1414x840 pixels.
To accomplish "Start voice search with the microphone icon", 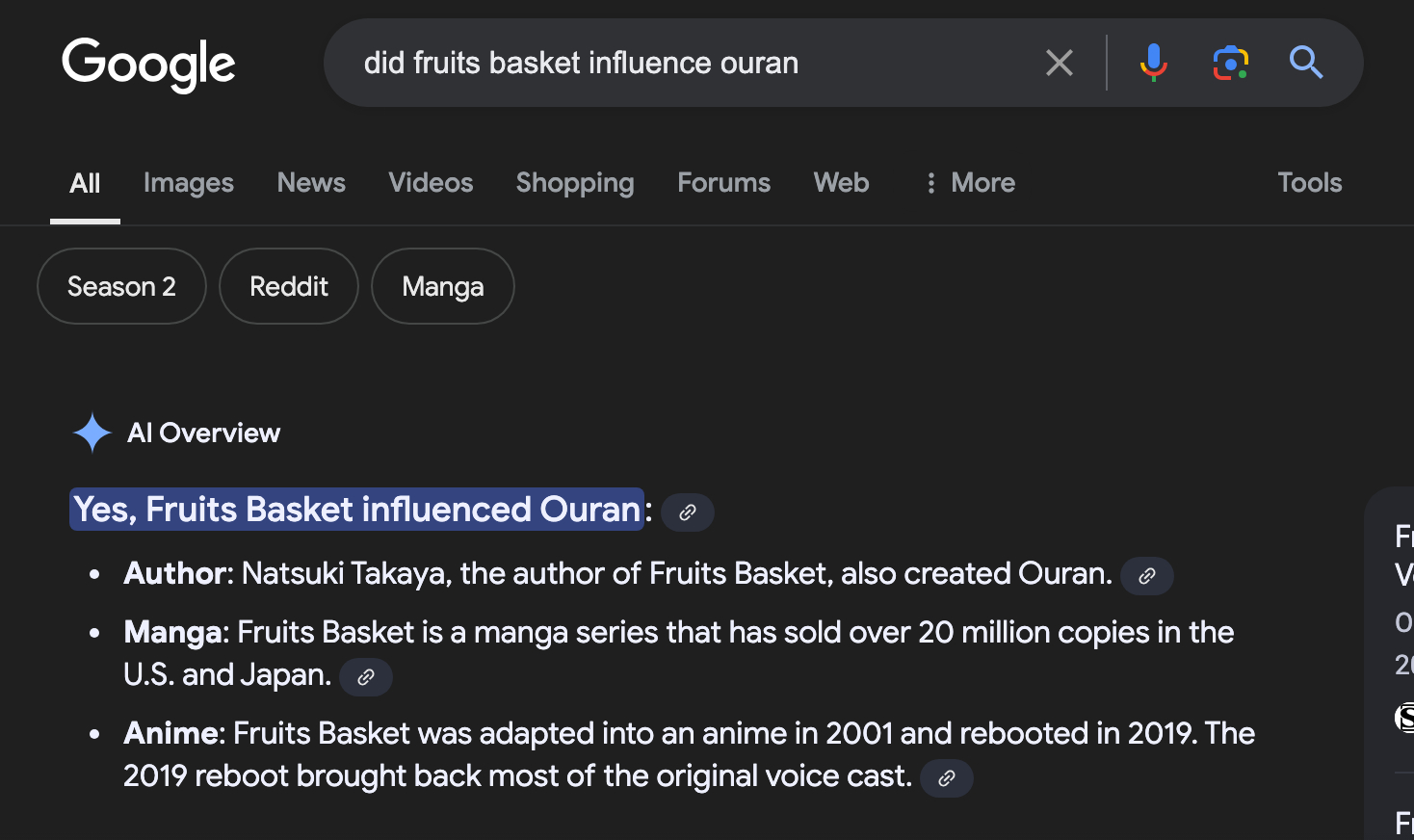I will 1153,64.
